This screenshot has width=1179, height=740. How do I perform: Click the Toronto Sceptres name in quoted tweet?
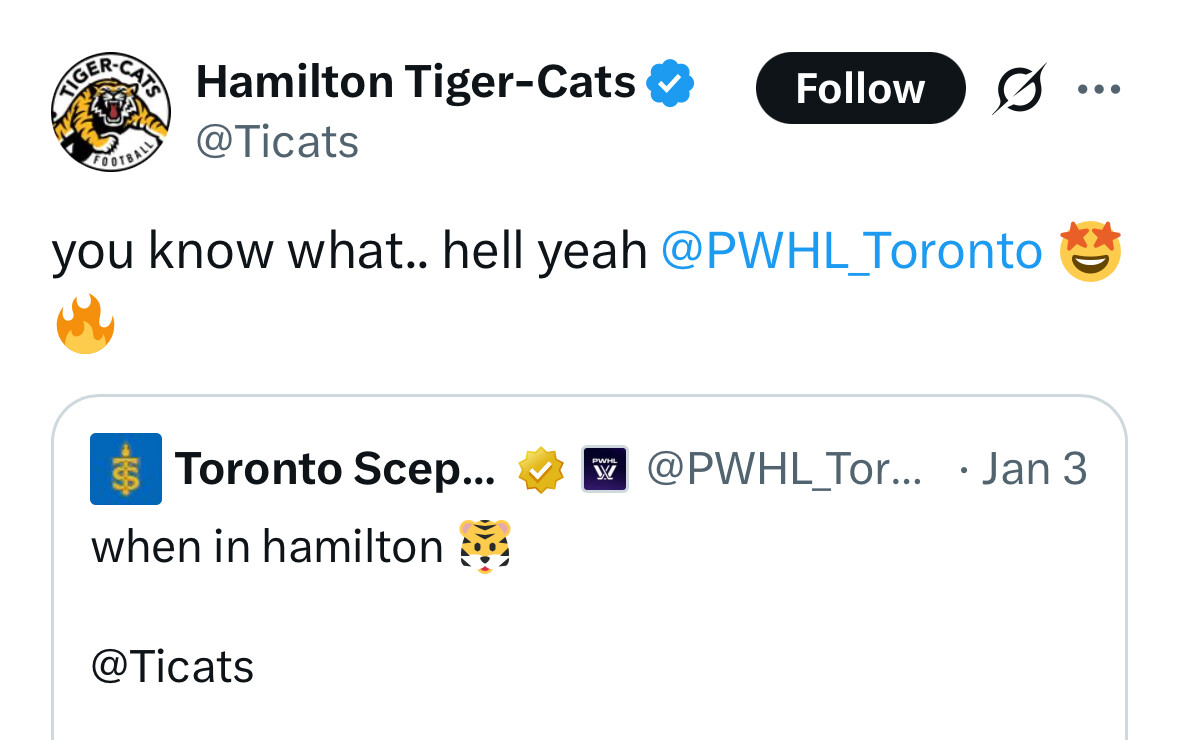point(335,469)
